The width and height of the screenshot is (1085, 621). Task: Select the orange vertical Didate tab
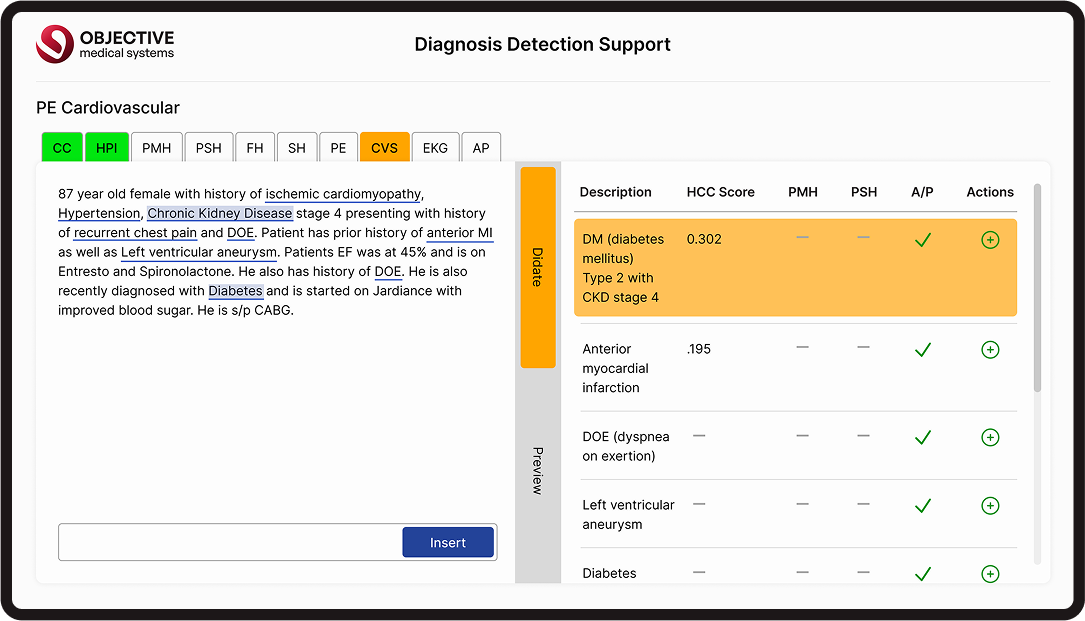coord(537,267)
